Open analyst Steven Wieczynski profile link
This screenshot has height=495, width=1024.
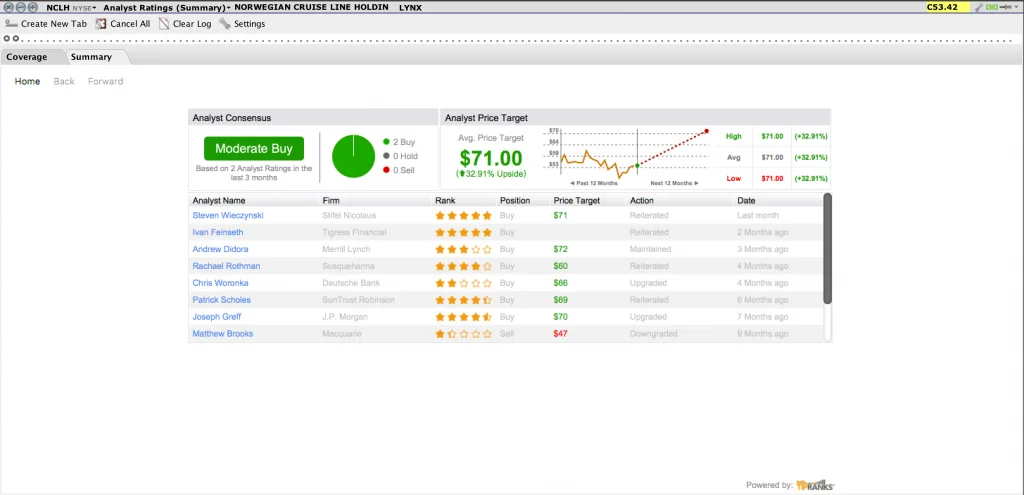point(228,216)
